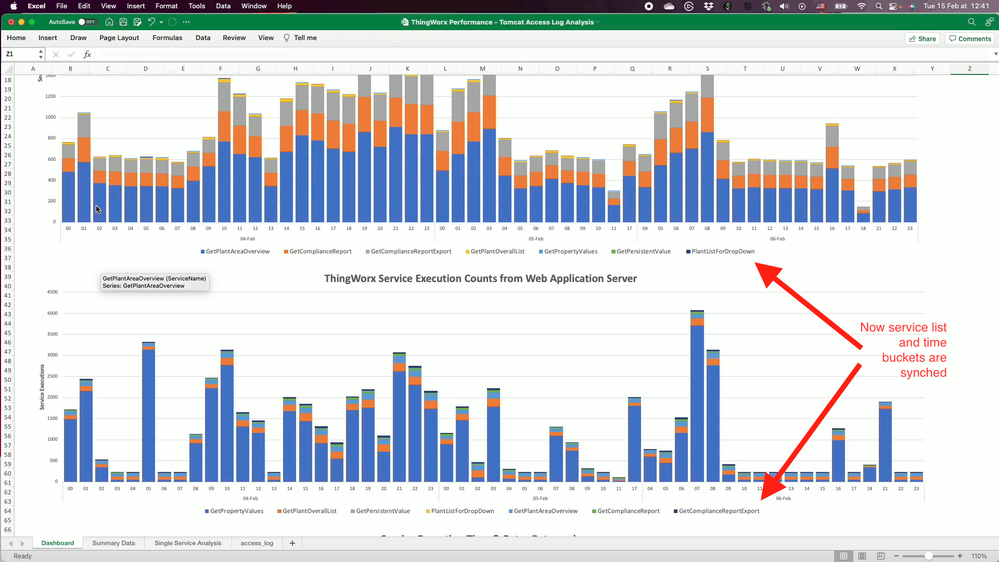Click the Share button

[923, 38]
